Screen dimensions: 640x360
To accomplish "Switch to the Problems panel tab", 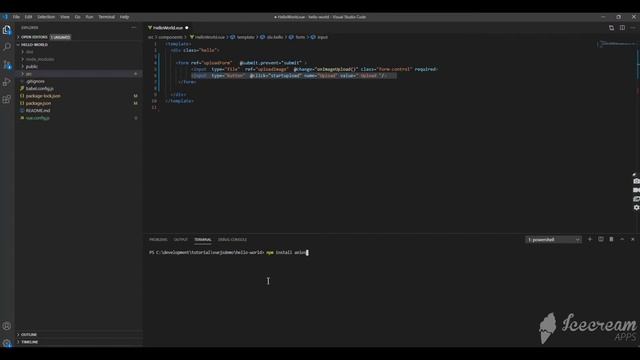I will coord(158,240).
